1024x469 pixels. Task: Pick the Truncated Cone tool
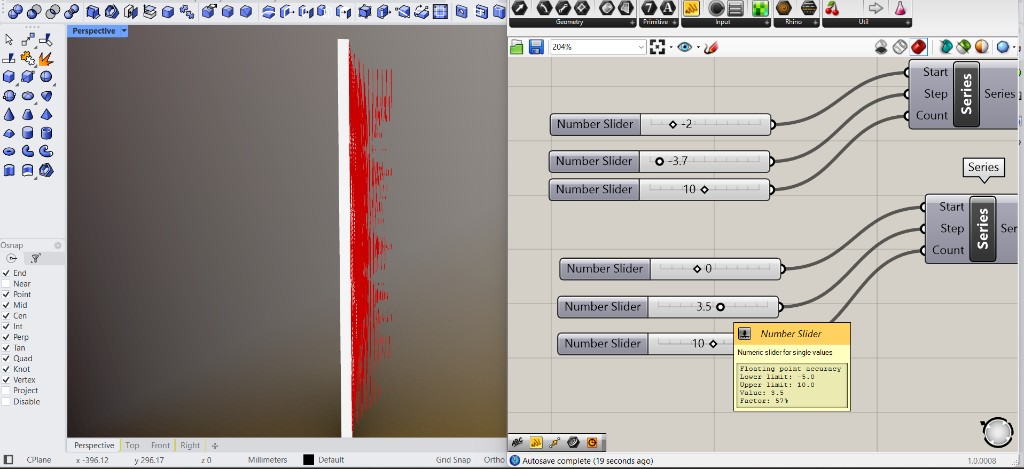click(x=27, y=115)
